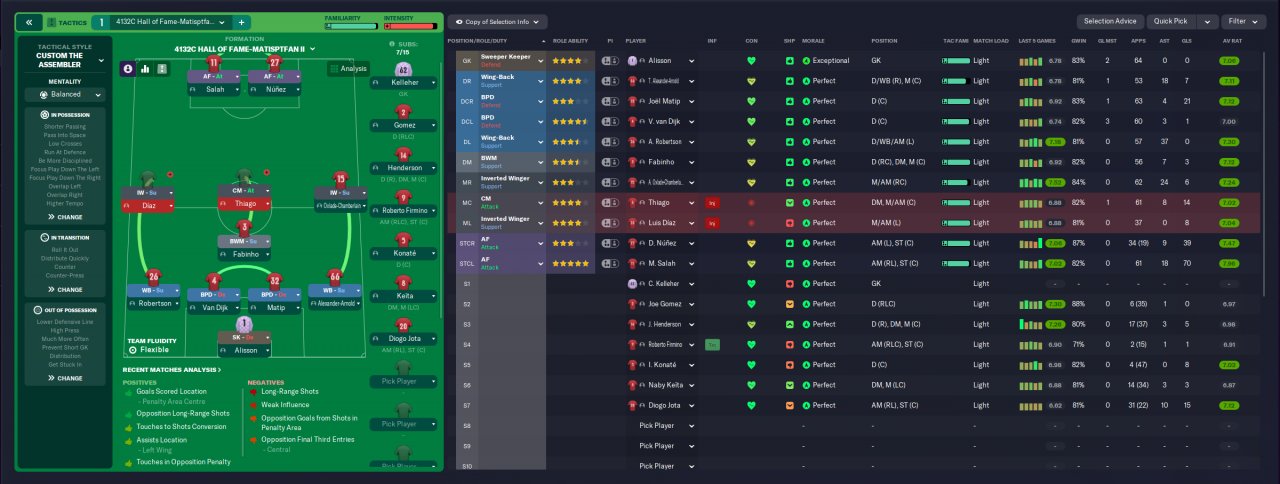The height and width of the screenshot is (484, 1280).
Task: Click Salah's number 11 shirt on pitch
Action: click(212, 64)
